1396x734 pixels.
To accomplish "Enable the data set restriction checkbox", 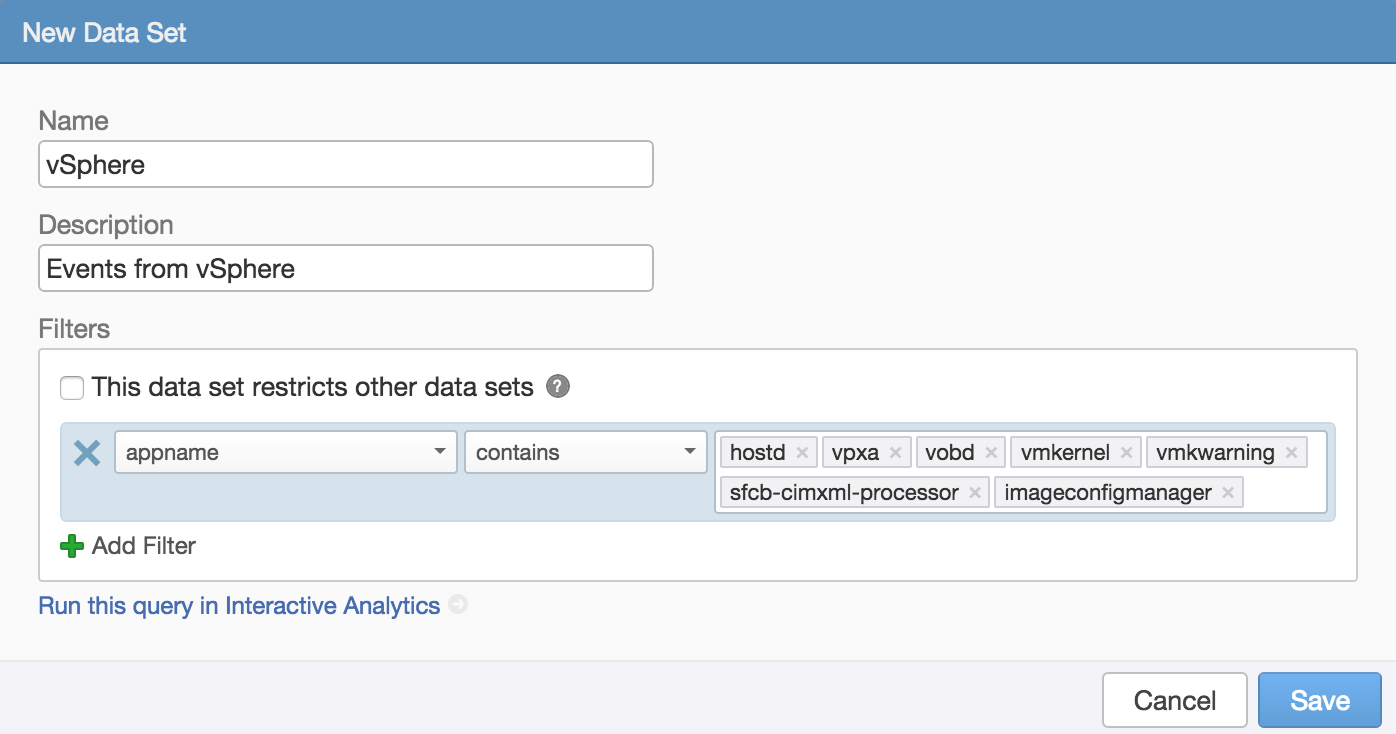I will (71, 387).
